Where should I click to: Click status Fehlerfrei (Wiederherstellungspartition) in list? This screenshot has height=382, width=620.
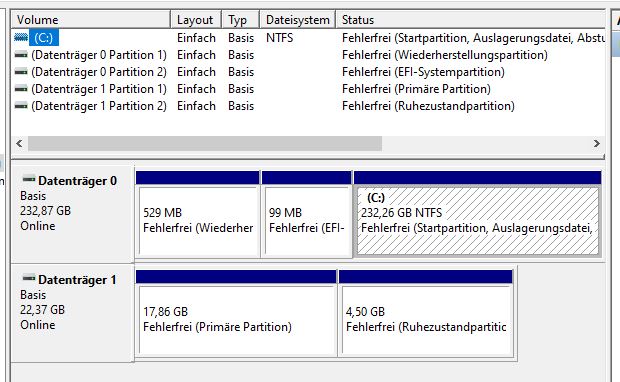(445, 55)
